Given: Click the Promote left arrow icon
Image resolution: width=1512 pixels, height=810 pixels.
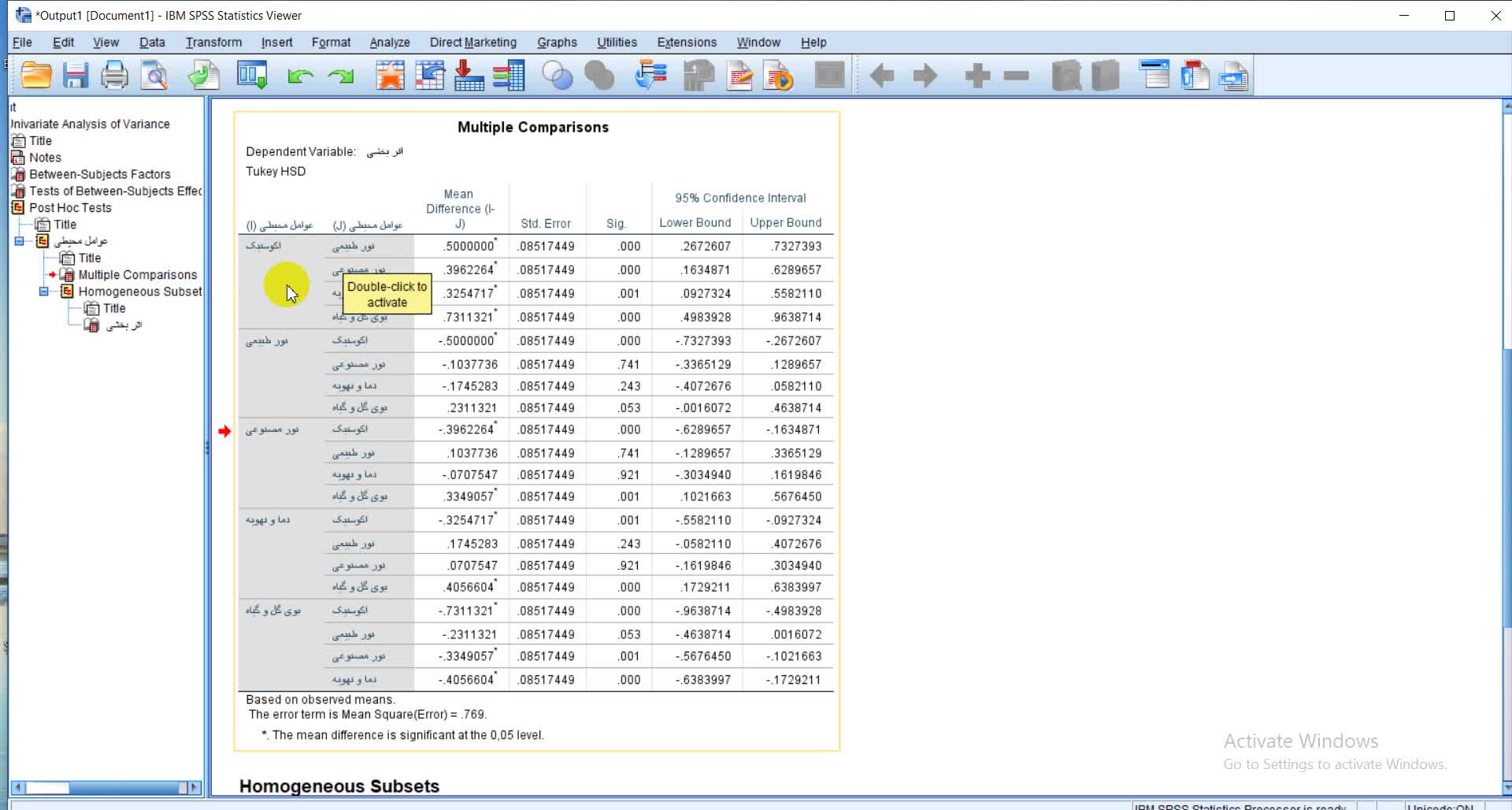Looking at the screenshot, I should click(882, 76).
